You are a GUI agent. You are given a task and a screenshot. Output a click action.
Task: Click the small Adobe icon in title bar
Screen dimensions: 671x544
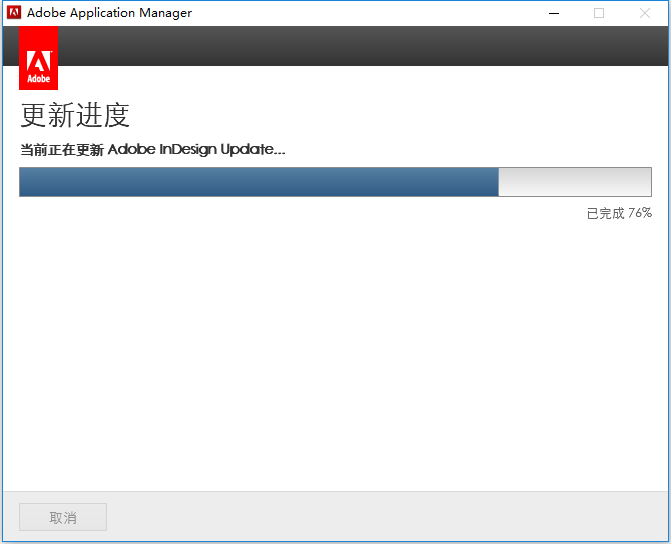(x=14, y=12)
